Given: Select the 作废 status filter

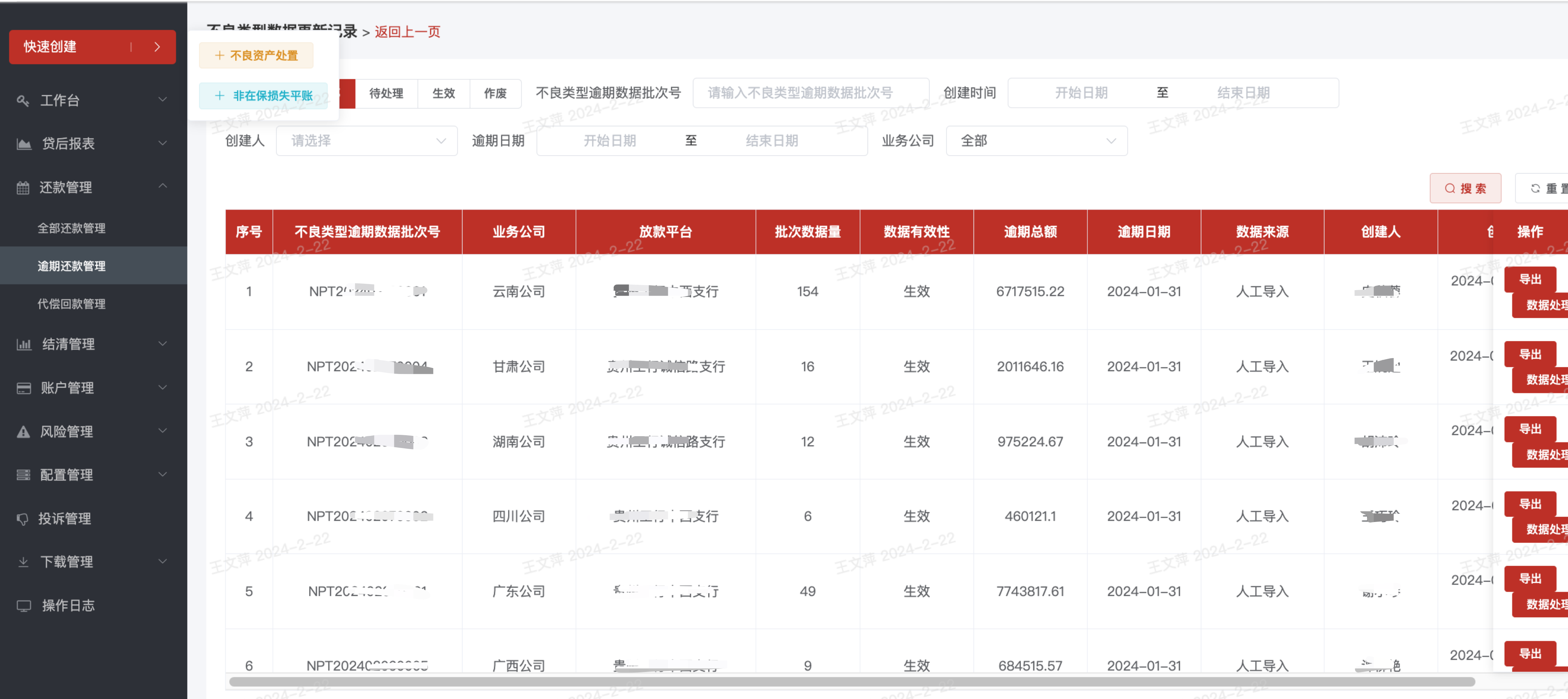Looking at the screenshot, I should (x=495, y=94).
